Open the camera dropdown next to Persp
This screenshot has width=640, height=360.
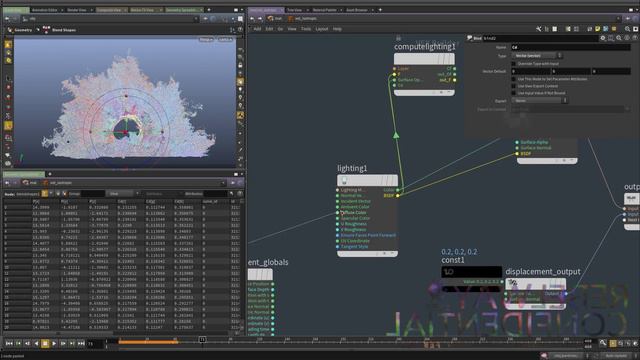(x=225, y=40)
